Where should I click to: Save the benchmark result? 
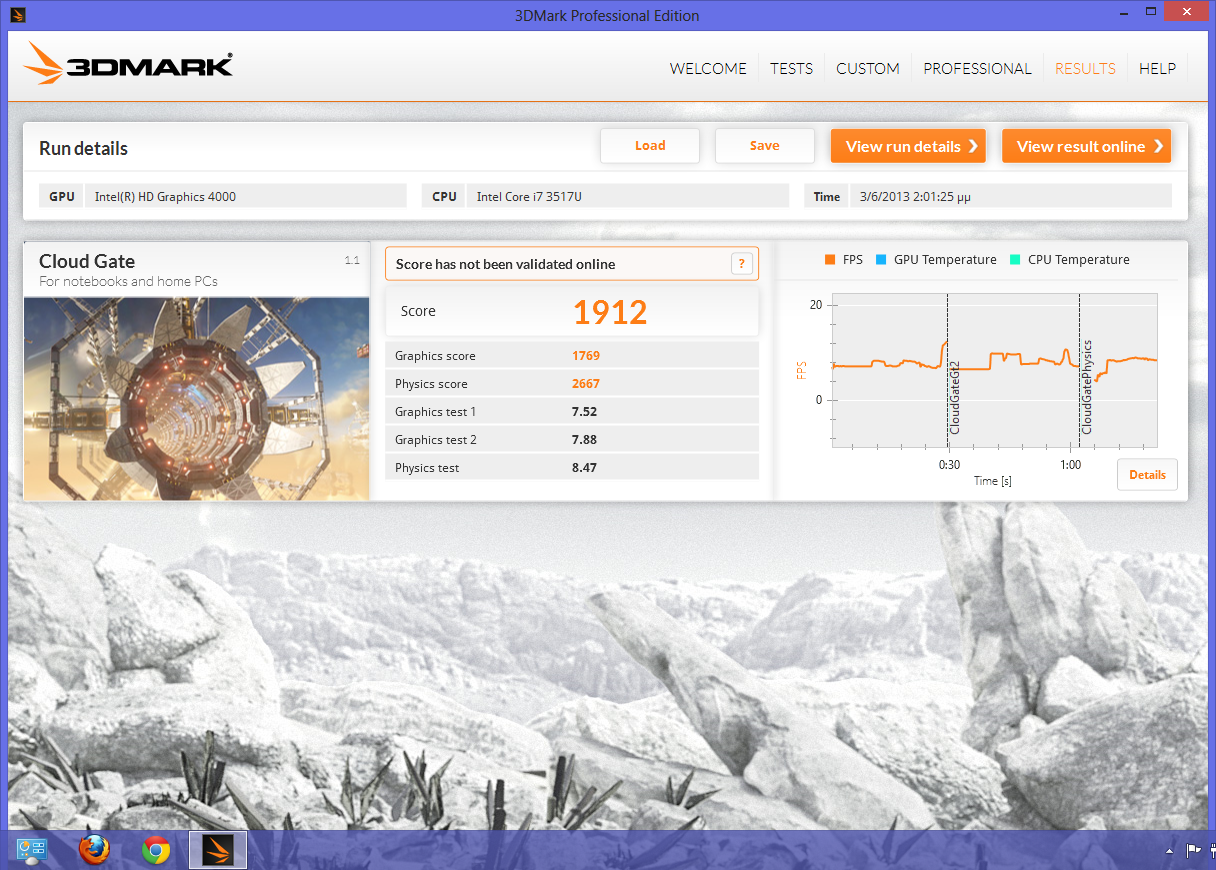pos(764,146)
